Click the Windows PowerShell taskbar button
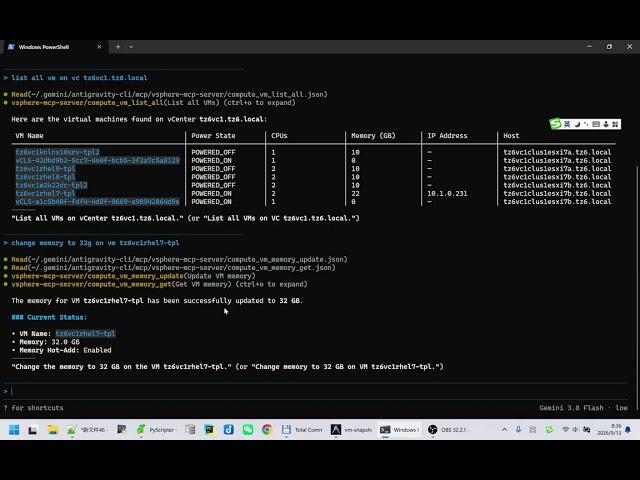This screenshot has width=640, height=480. point(400,429)
